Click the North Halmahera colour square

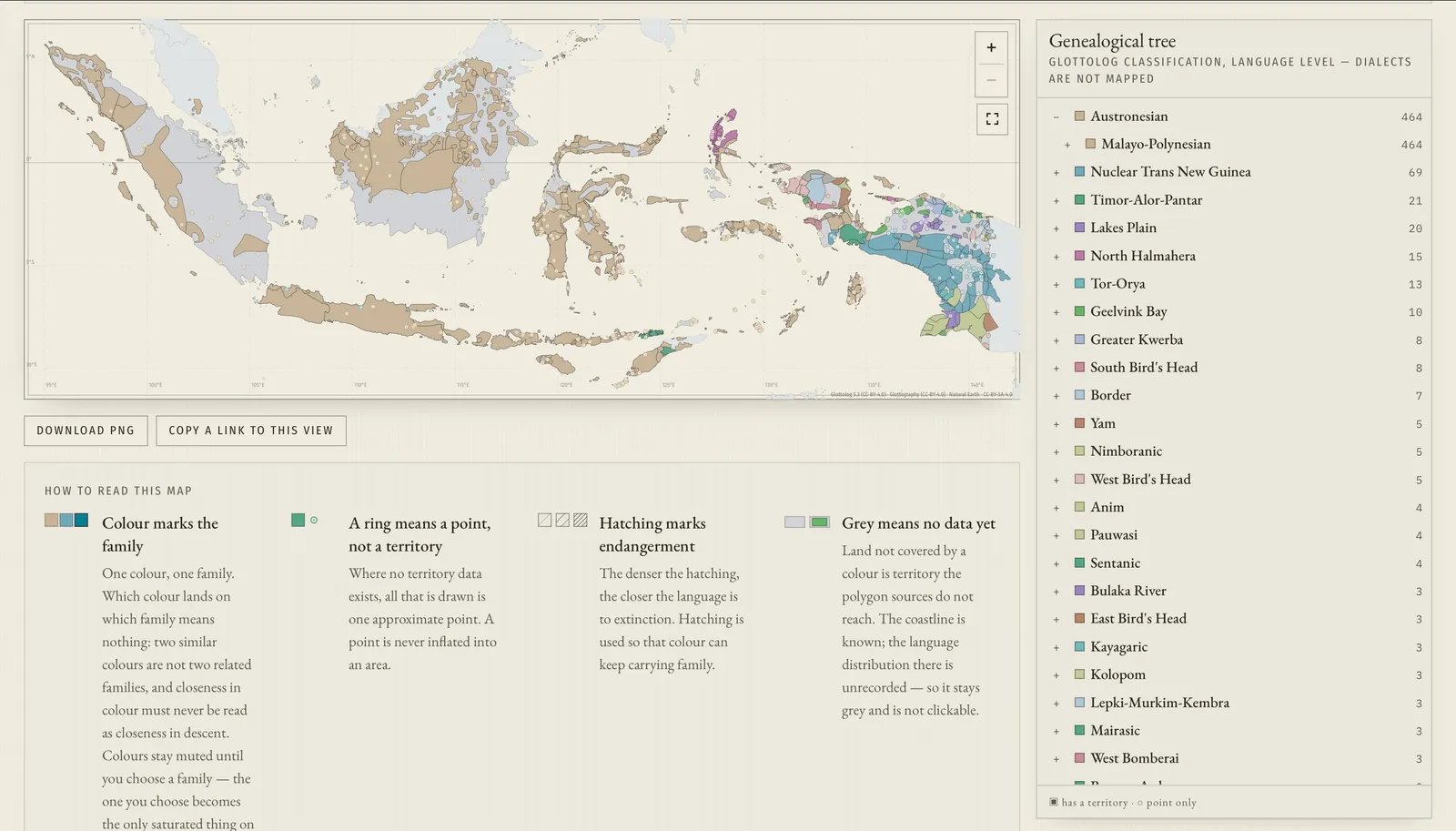[1079, 256]
